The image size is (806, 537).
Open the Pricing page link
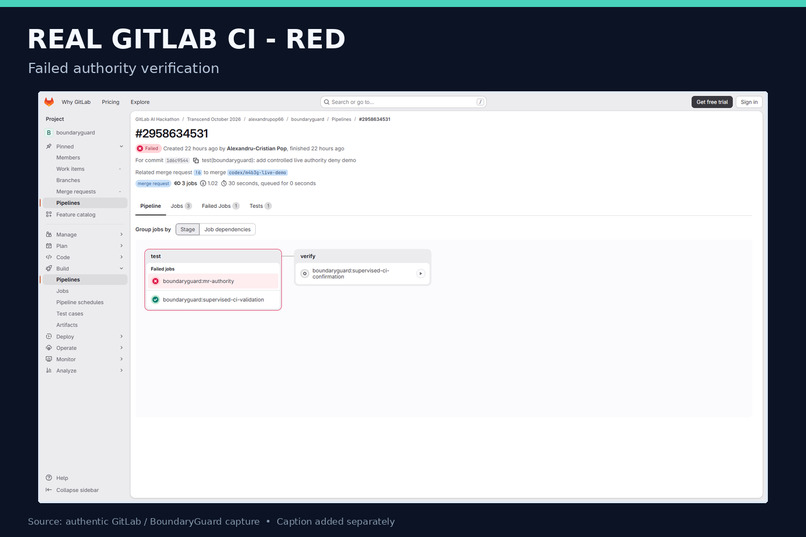coord(111,102)
